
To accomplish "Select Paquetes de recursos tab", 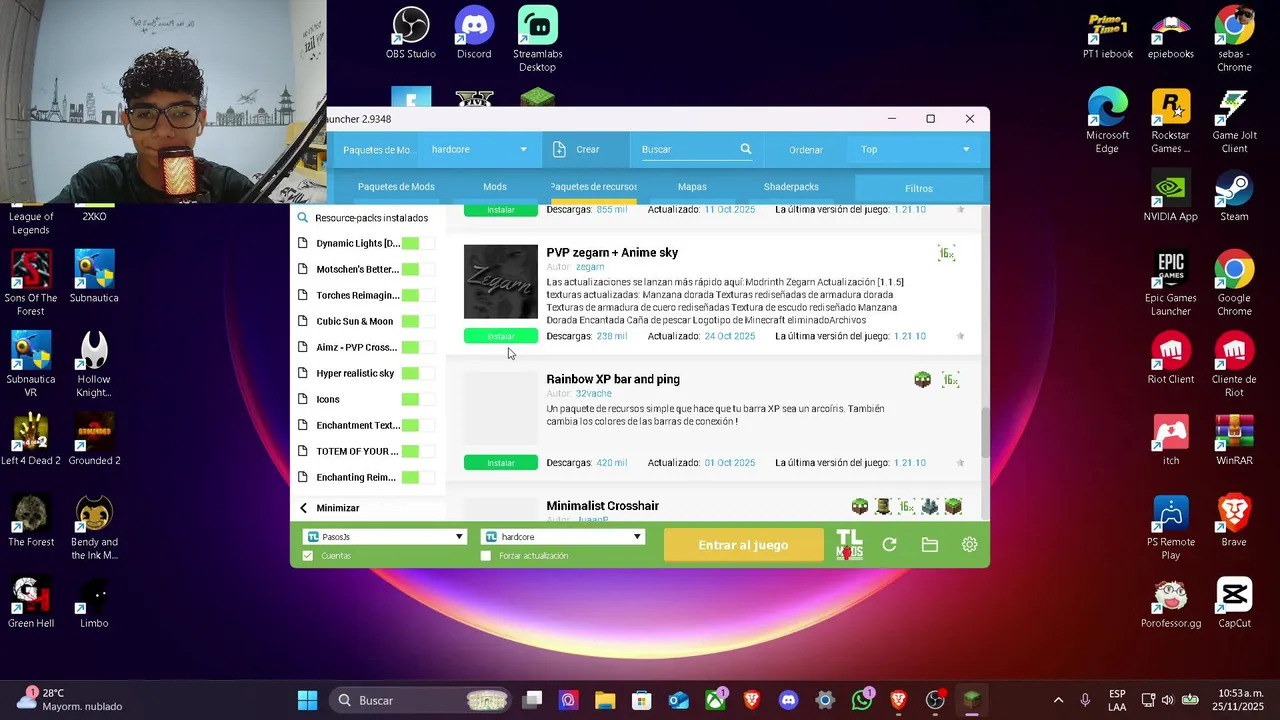I will (x=593, y=187).
